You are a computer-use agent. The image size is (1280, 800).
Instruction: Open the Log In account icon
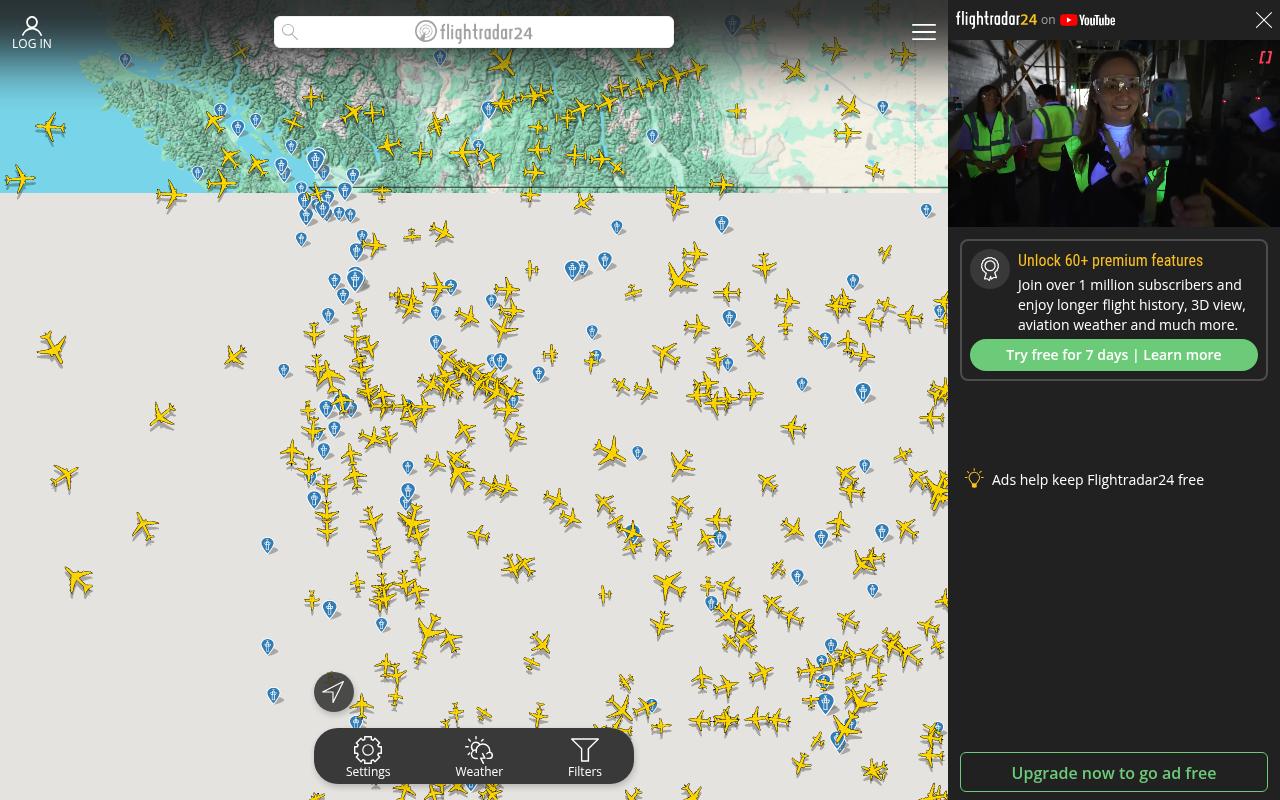[31, 32]
